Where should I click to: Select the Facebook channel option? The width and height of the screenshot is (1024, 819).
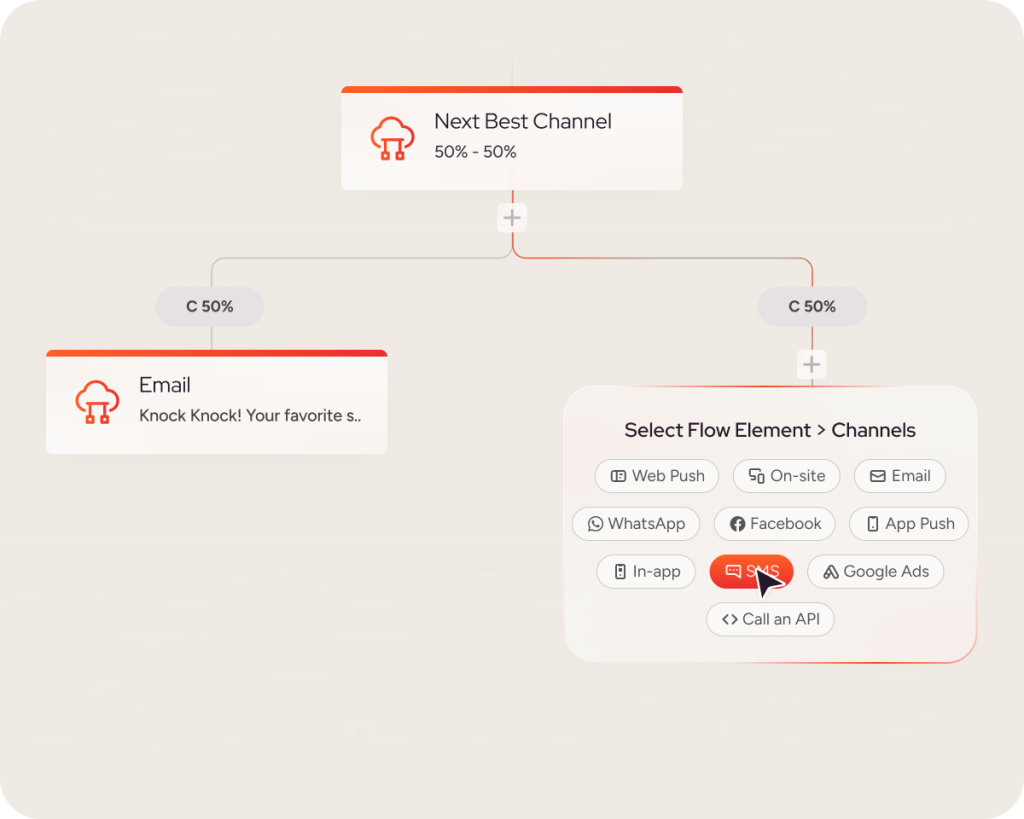(775, 524)
